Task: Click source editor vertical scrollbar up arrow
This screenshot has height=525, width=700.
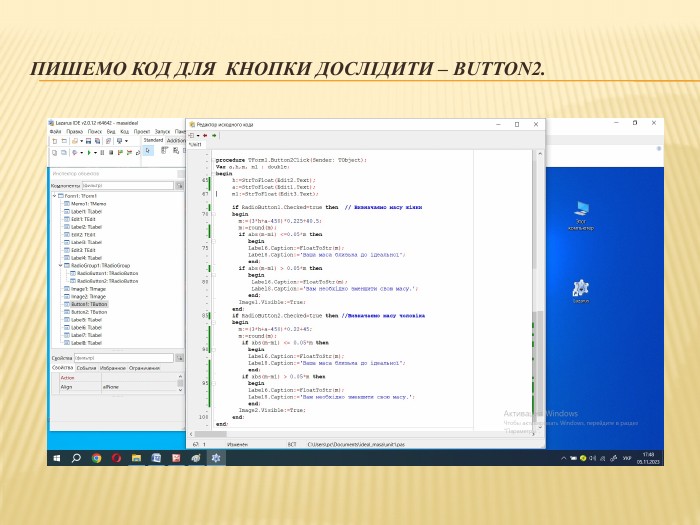Action: pyautogui.click(x=540, y=154)
